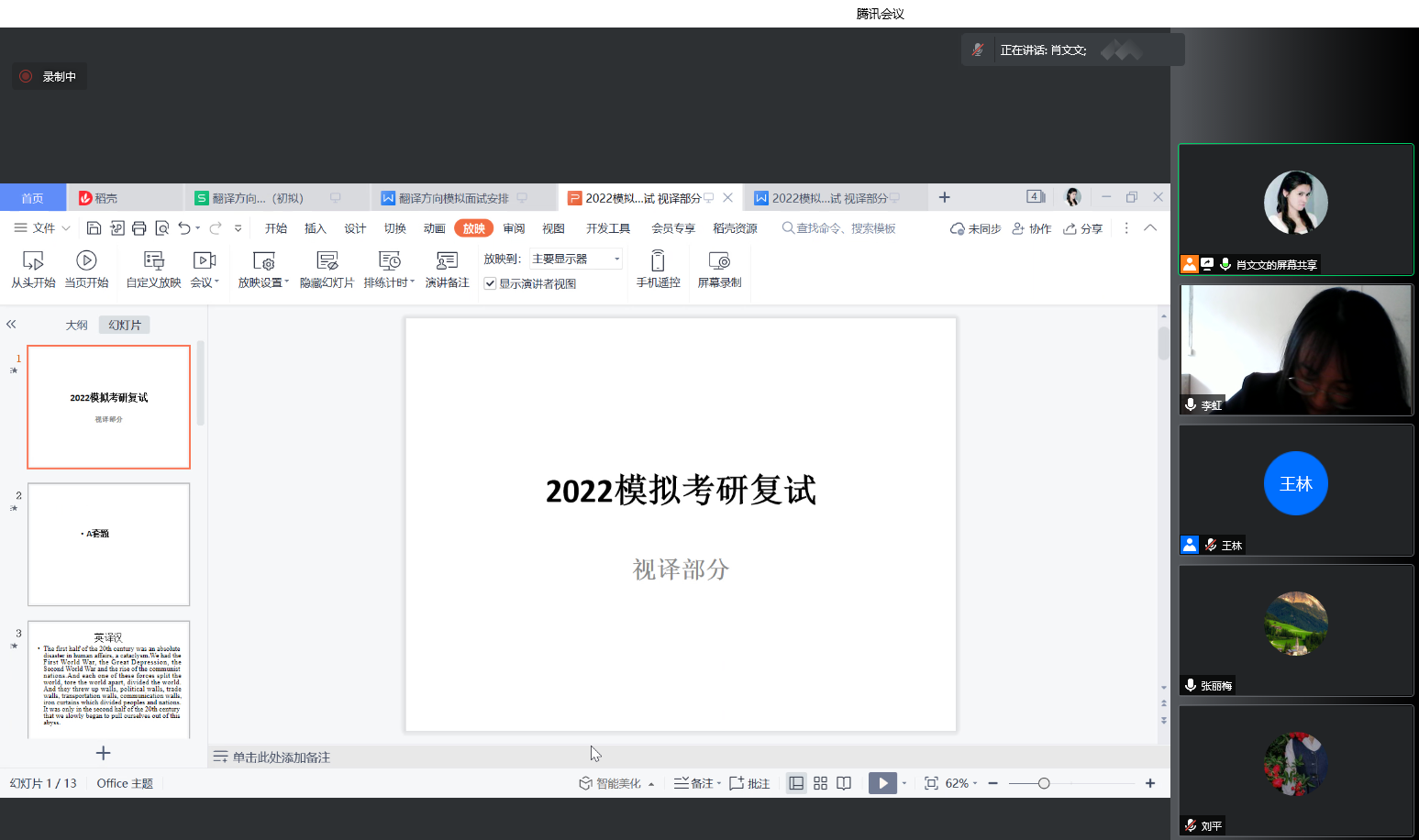Expand the 62% zoom level dropdown
This screenshot has height=840, width=1419.
[975, 783]
